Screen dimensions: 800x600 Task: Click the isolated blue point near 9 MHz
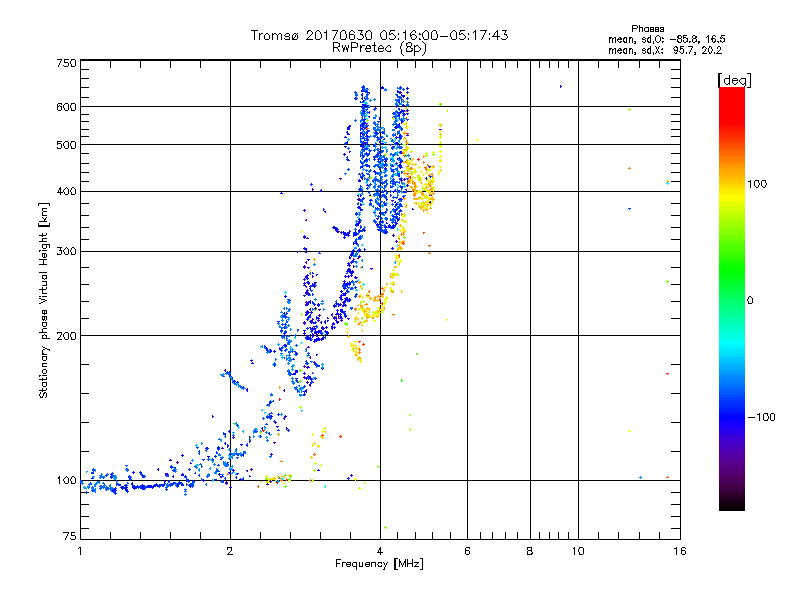(561, 86)
